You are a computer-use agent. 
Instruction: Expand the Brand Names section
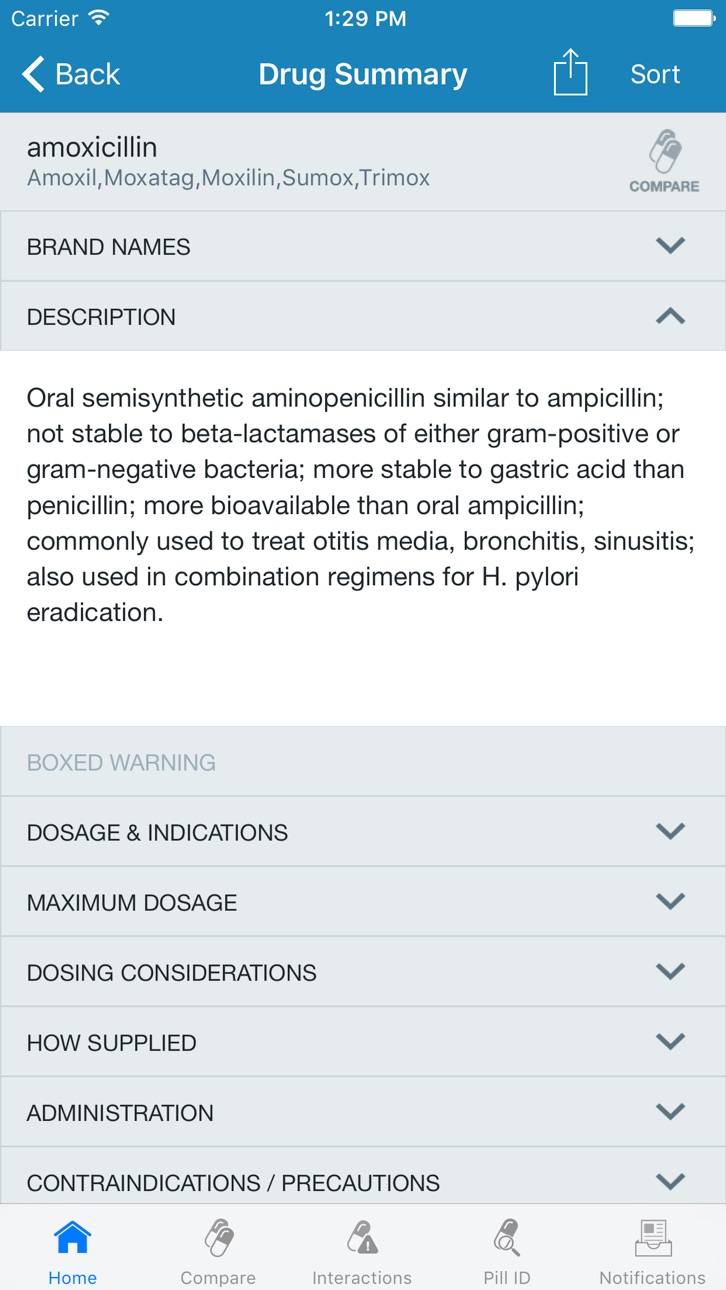pos(363,246)
